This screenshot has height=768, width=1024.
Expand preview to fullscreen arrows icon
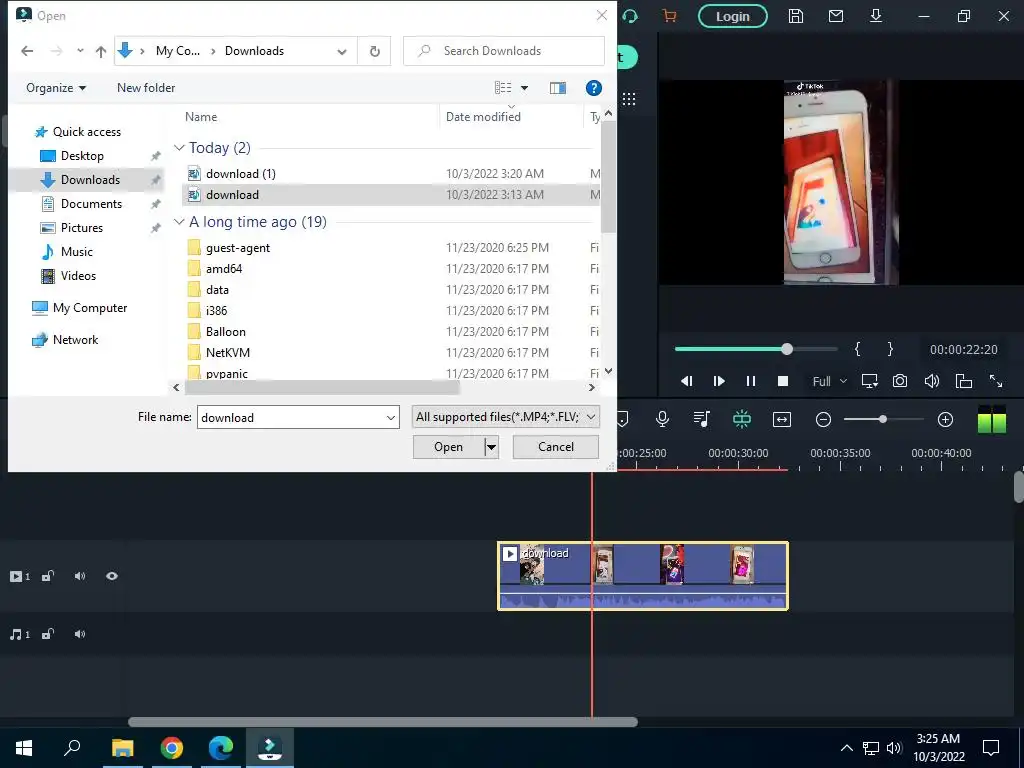996,381
